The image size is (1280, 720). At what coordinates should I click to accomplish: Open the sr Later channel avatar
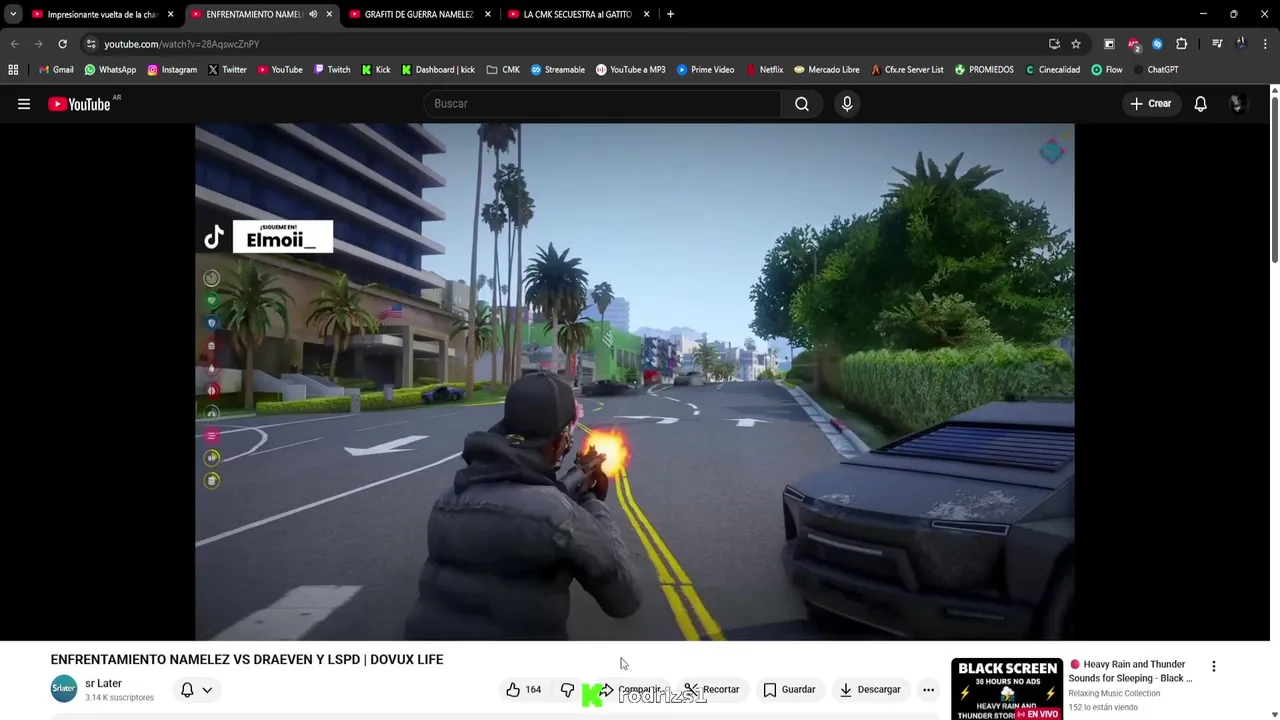pos(64,689)
